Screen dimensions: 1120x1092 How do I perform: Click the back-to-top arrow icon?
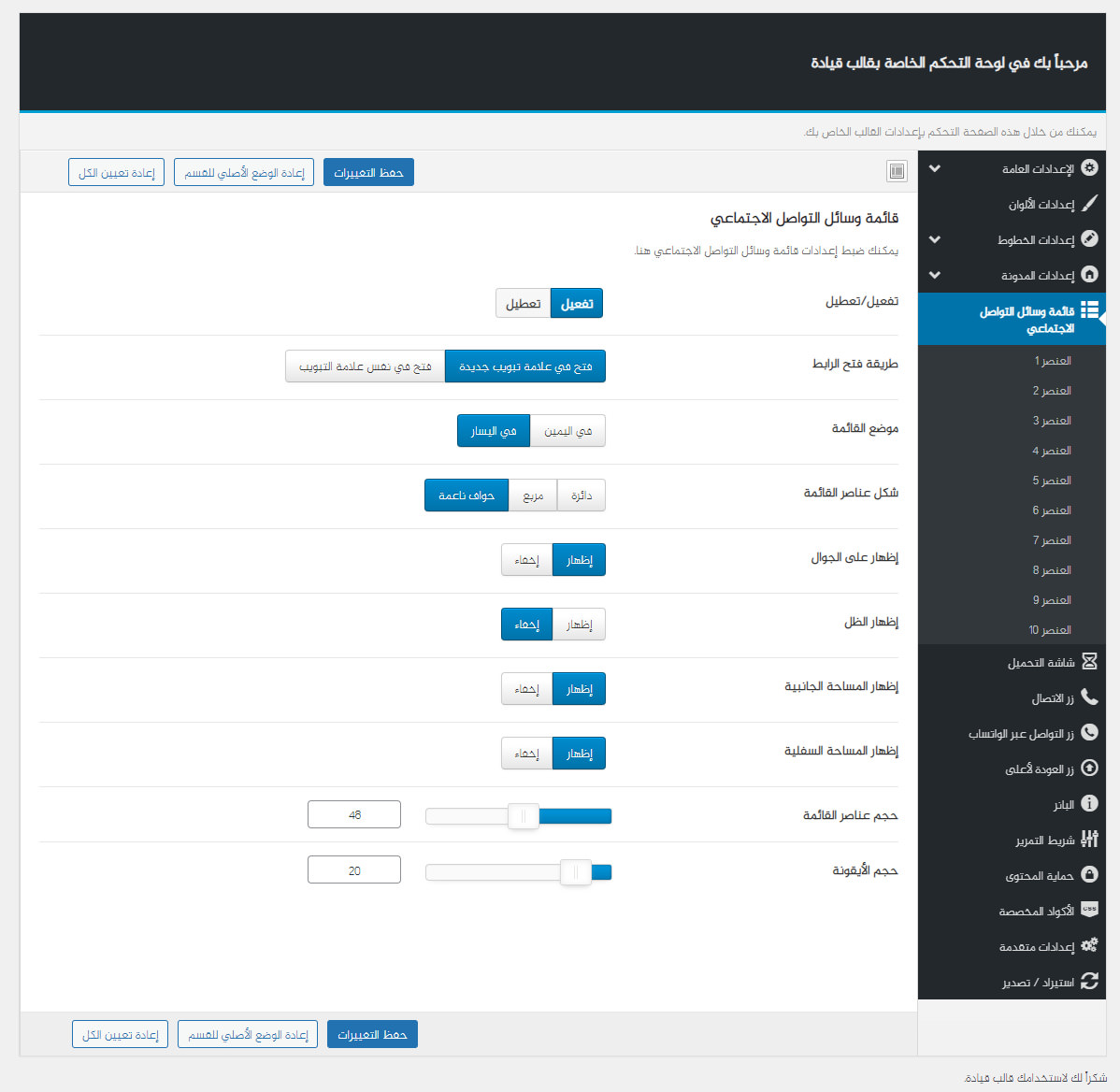(1089, 769)
